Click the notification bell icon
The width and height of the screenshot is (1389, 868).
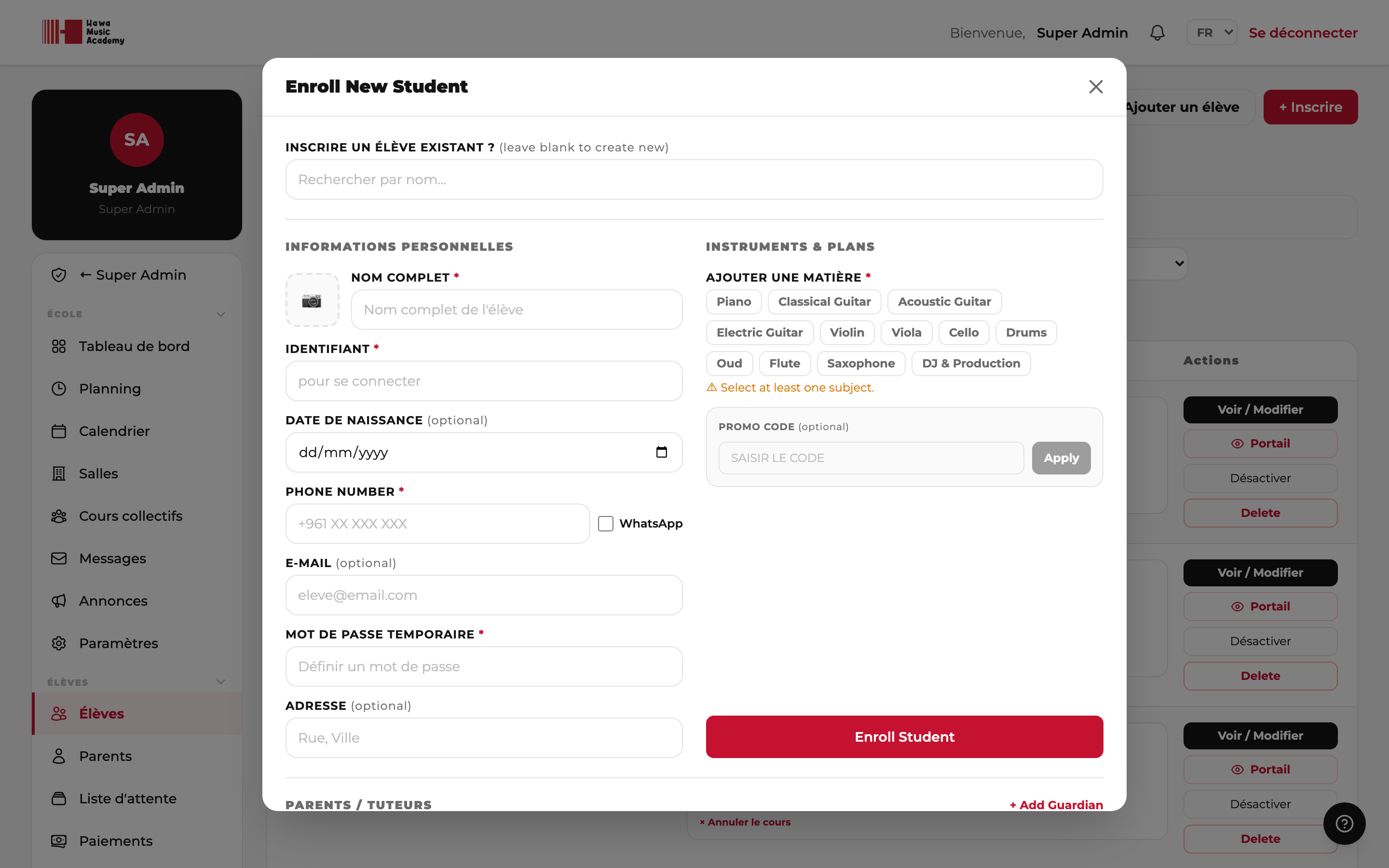[x=1157, y=33]
